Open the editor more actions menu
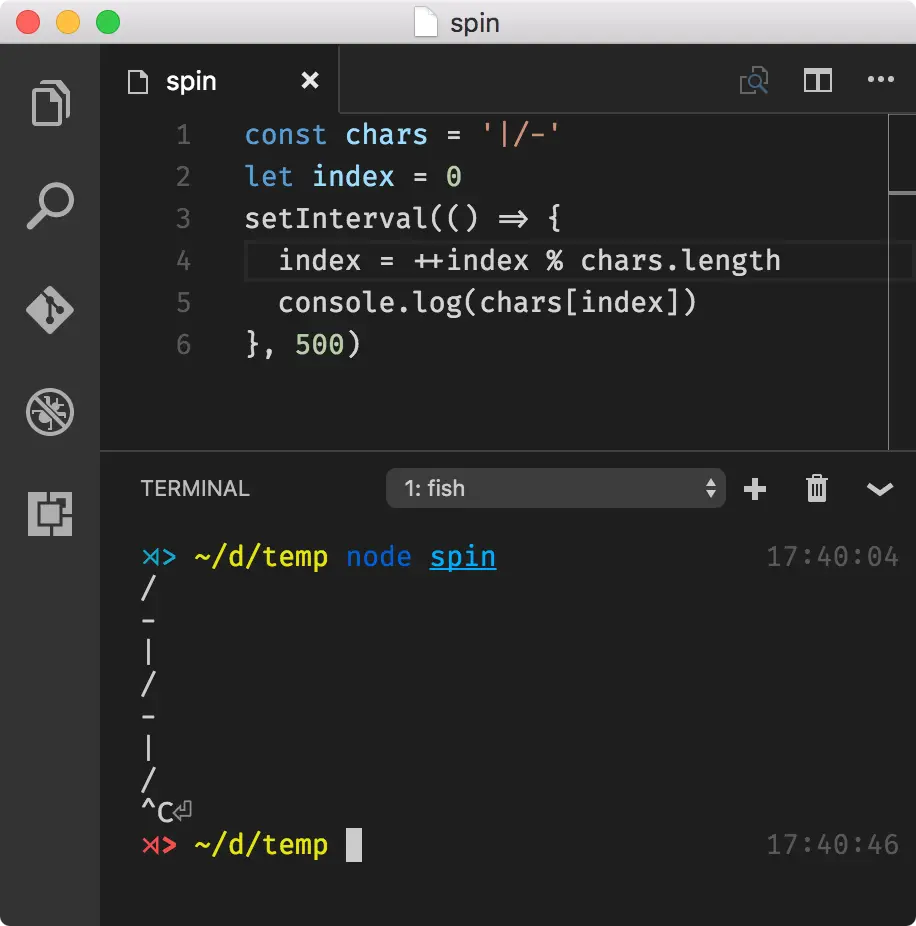 [881, 79]
